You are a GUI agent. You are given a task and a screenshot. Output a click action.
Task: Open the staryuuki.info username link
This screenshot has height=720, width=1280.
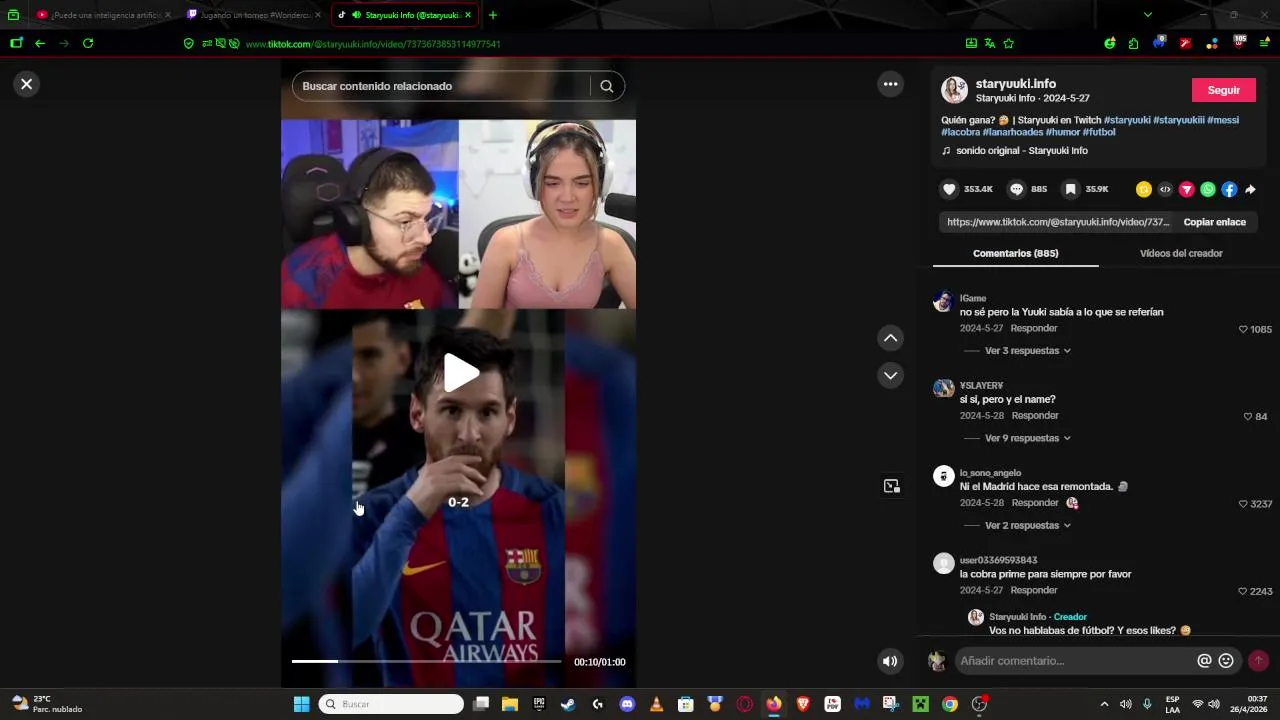click(x=1016, y=84)
